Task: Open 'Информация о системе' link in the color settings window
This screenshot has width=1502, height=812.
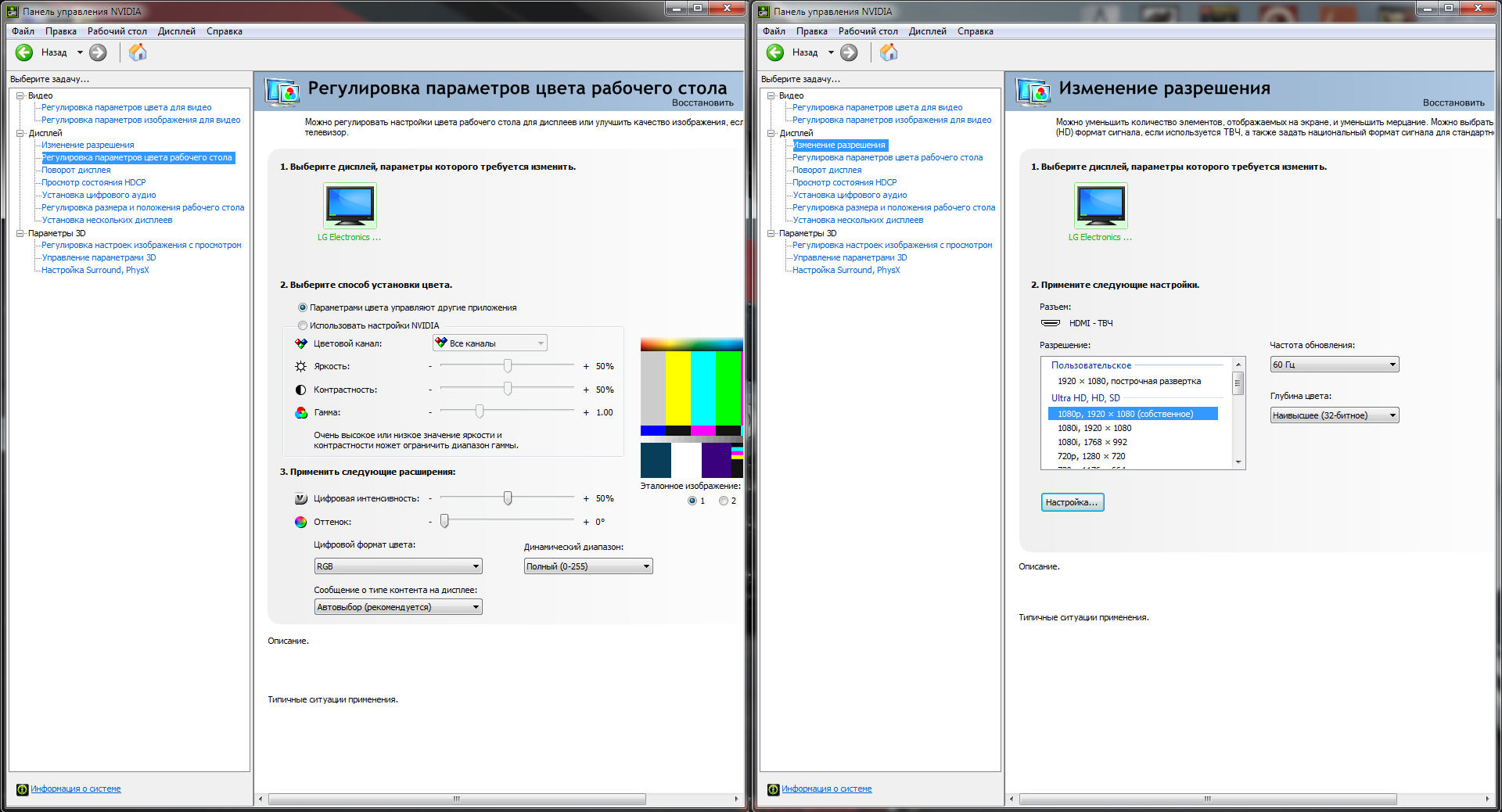Action: (x=76, y=789)
